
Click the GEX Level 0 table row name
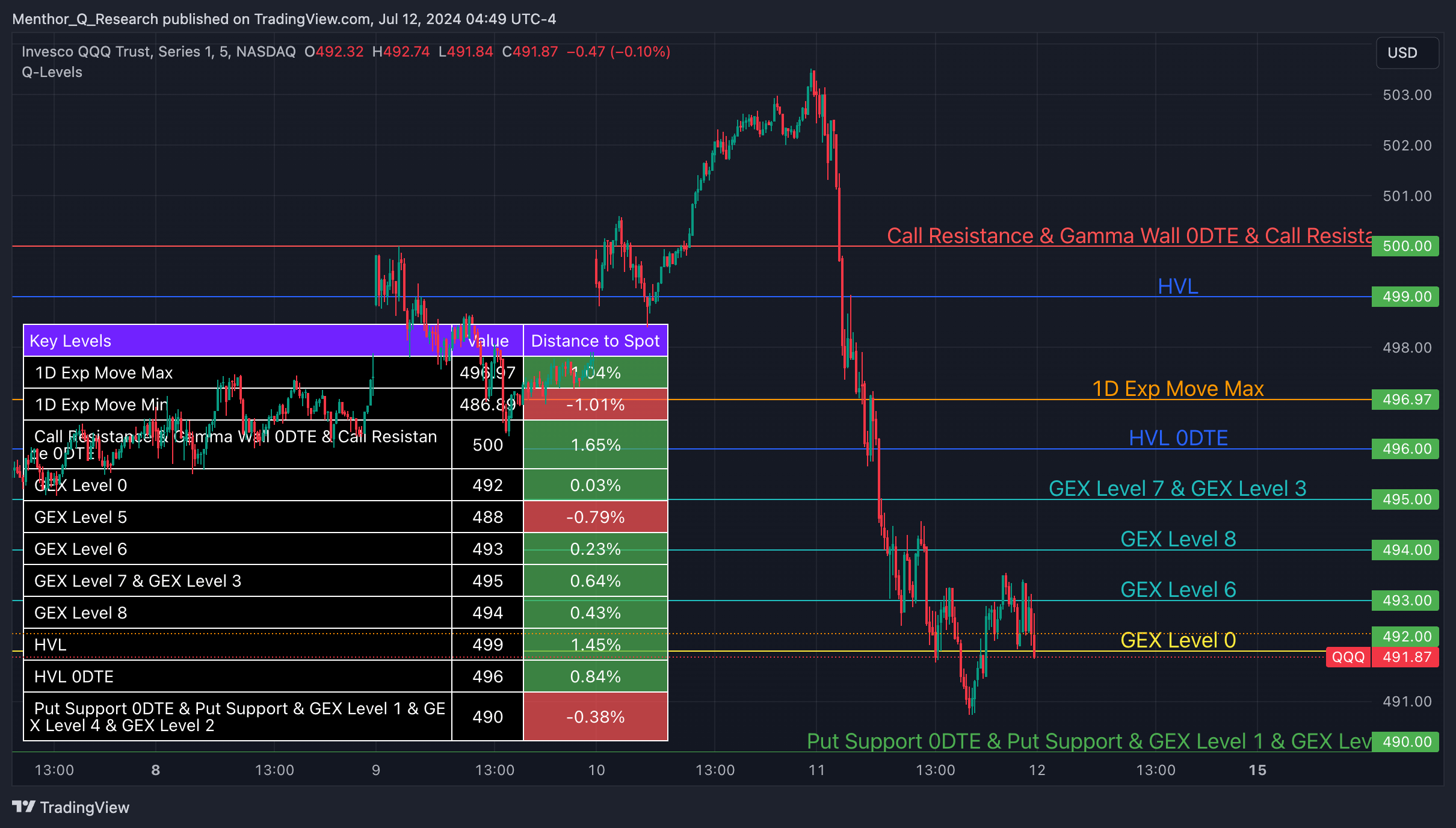81,486
